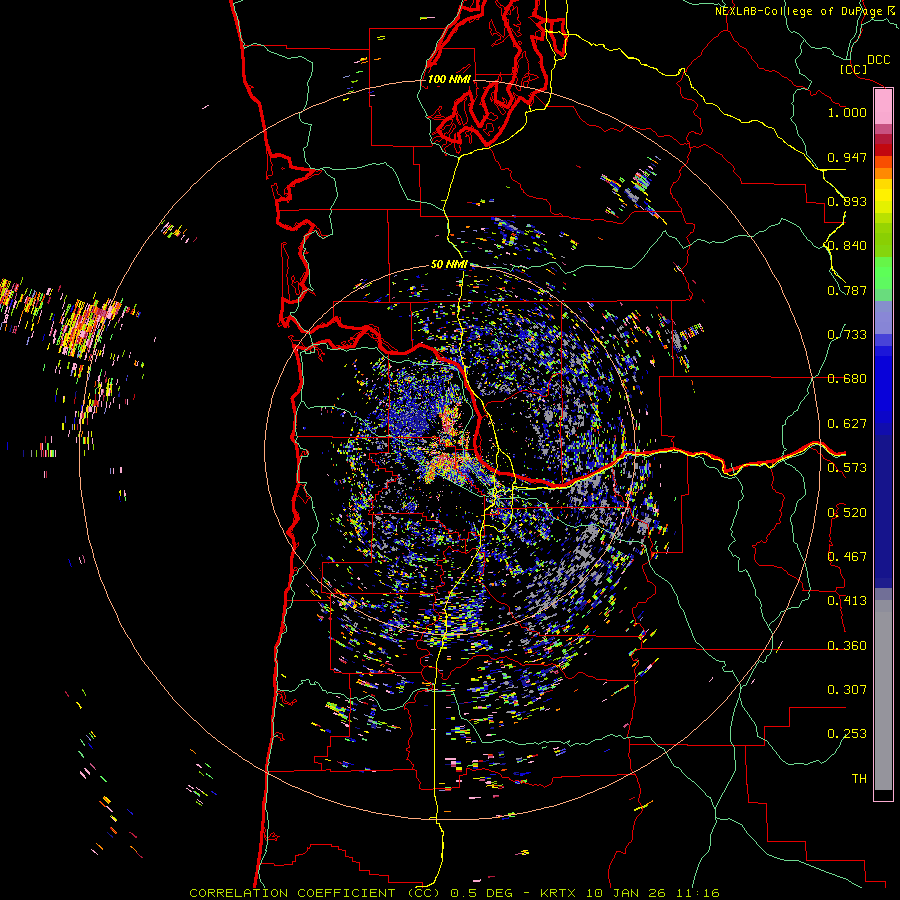Select the 0.573 scale value
Screen dimensions: 900x900
click(847, 468)
